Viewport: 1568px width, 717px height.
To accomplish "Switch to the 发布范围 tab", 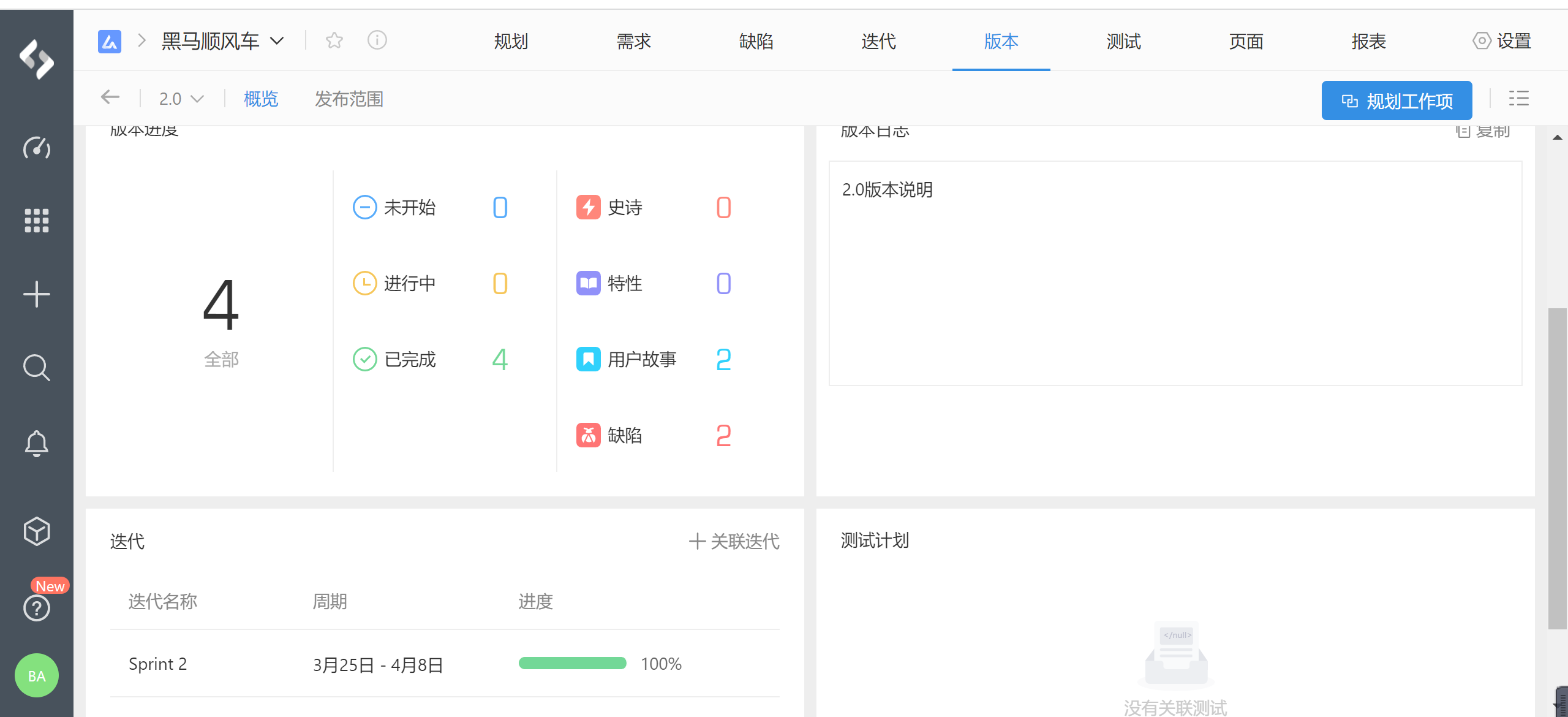I will pyautogui.click(x=349, y=99).
